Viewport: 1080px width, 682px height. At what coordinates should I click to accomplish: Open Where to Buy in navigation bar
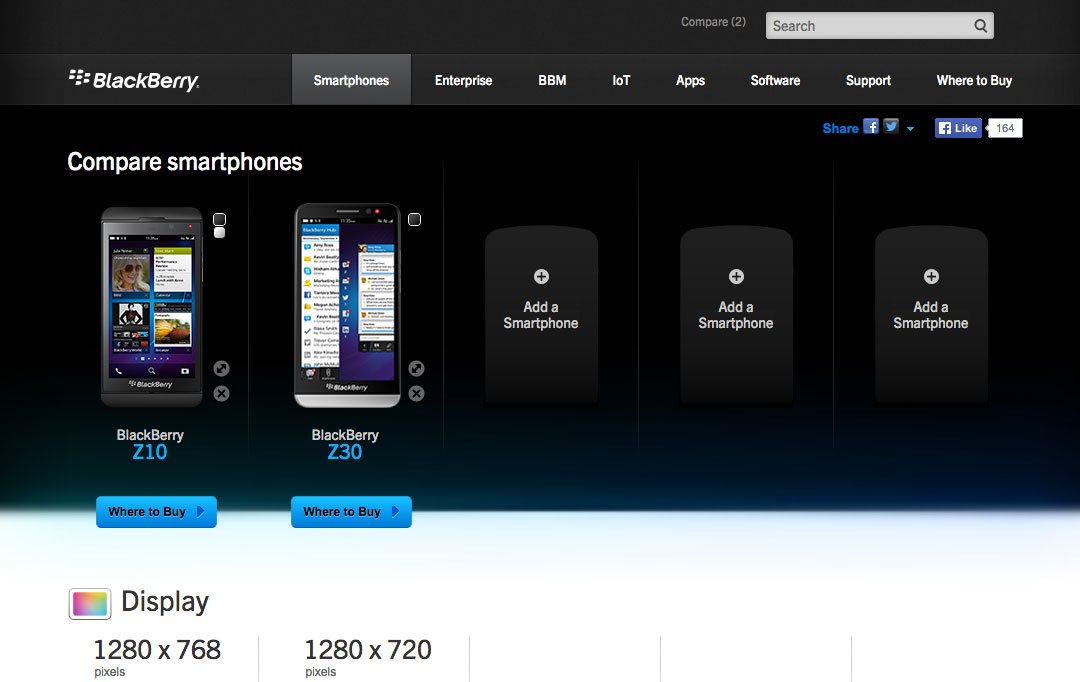(974, 80)
